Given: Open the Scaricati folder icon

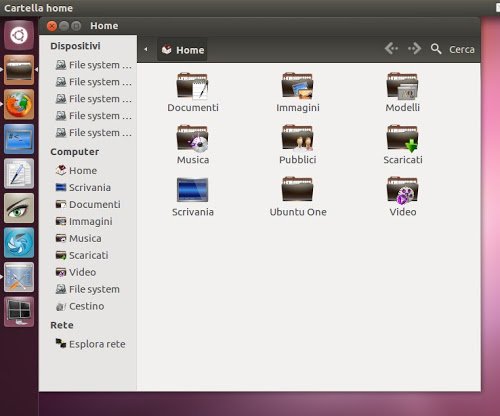Looking at the screenshot, I should 402,138.
